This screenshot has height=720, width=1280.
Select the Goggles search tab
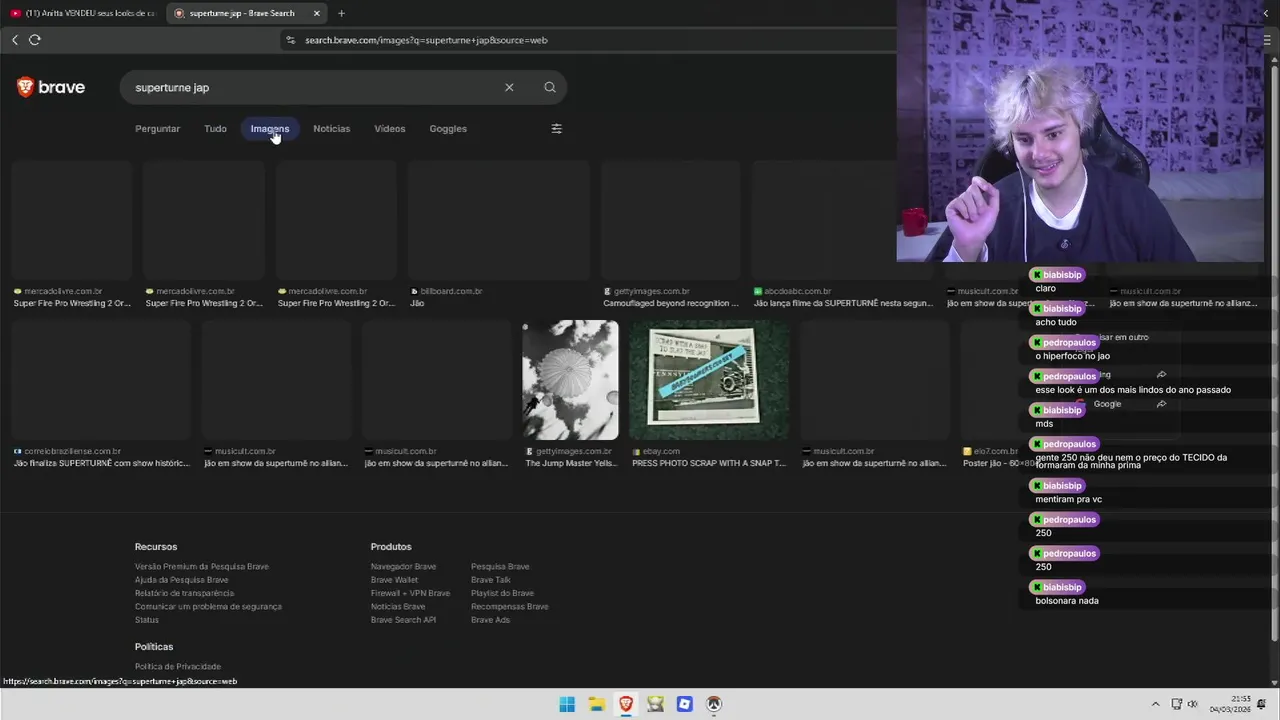pos(448,128)
